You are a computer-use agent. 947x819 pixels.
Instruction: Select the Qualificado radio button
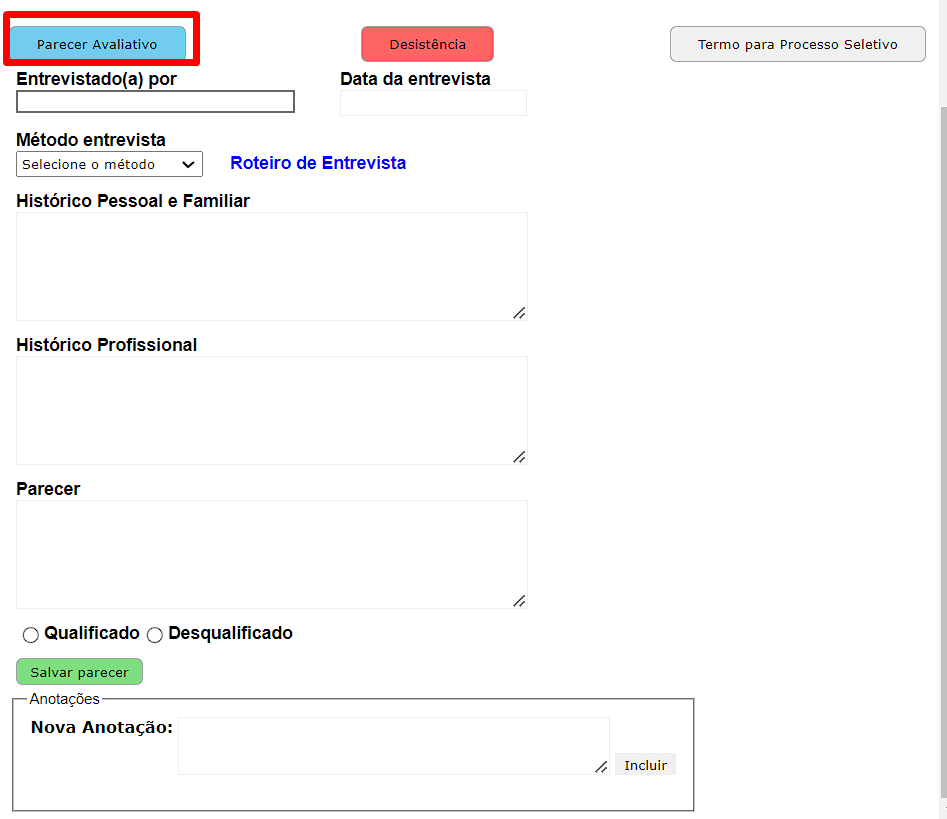click(x=31, y=635)
